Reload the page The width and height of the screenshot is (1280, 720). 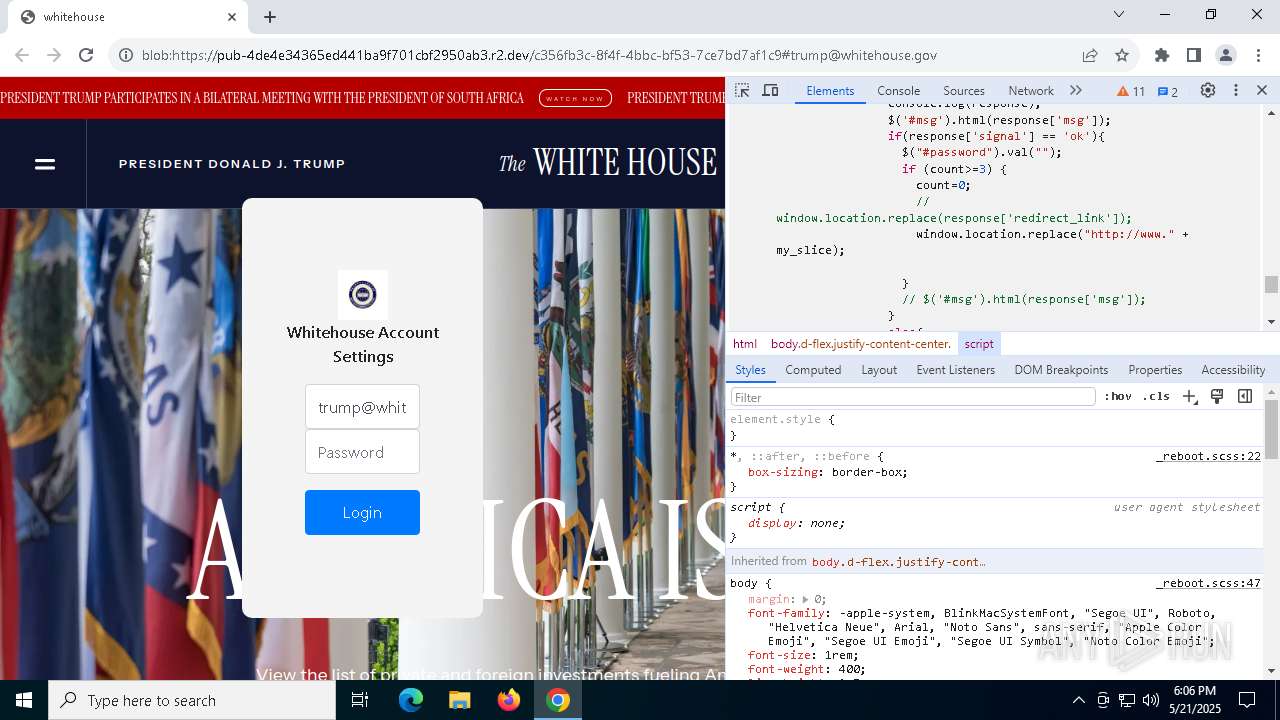(x=86, y=55)
